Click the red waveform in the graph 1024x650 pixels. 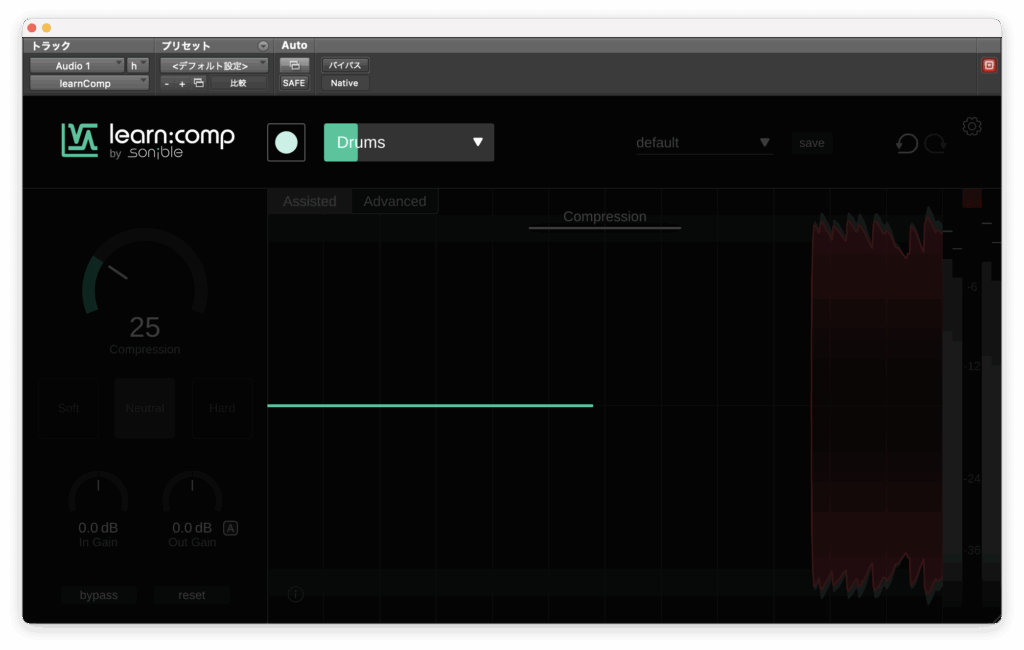[877, 405]
